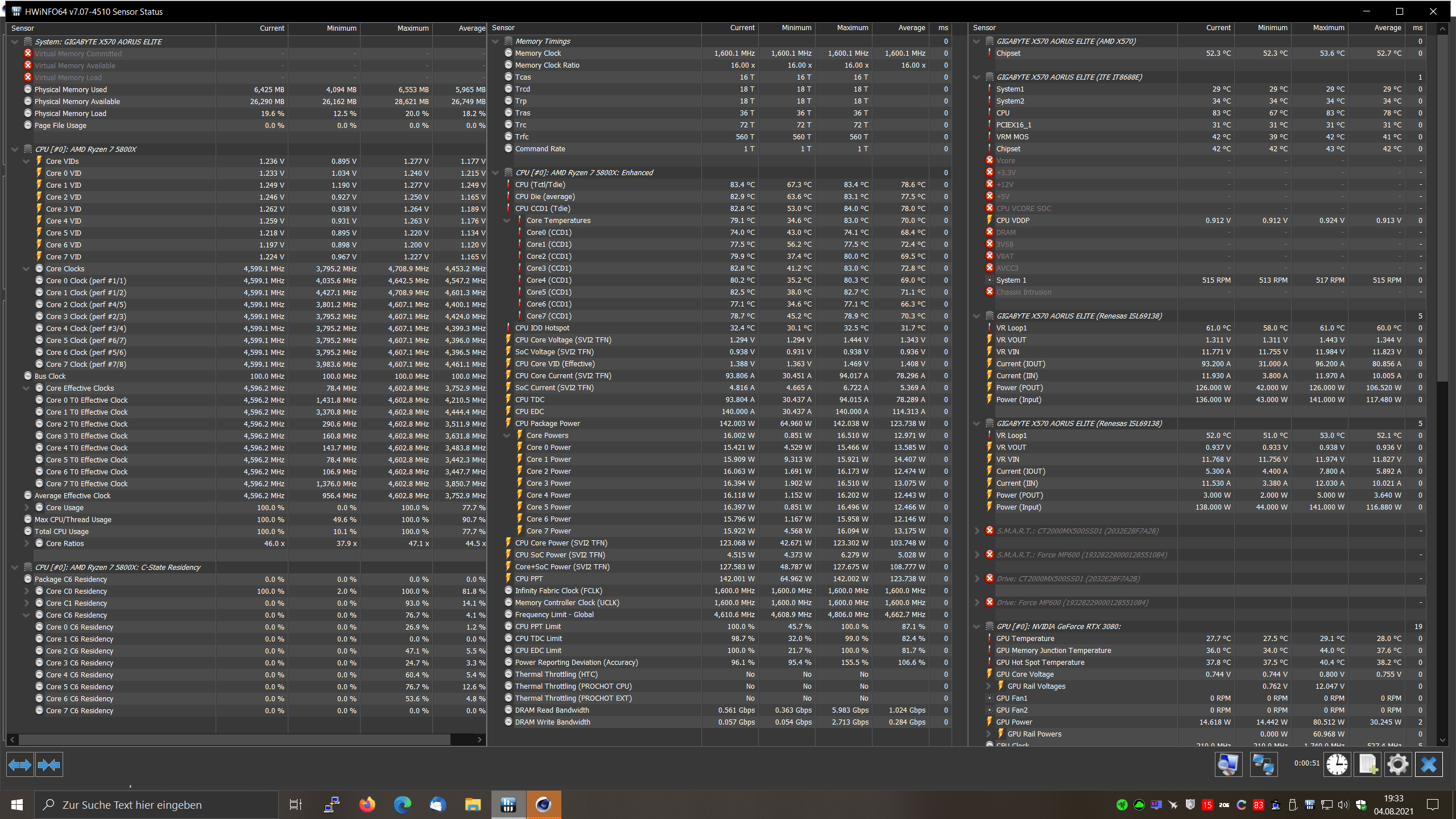This screenshot has height=819, width=1456.
Task: Collapse the Core C6 Residency group
Action: tap(26, 615)
